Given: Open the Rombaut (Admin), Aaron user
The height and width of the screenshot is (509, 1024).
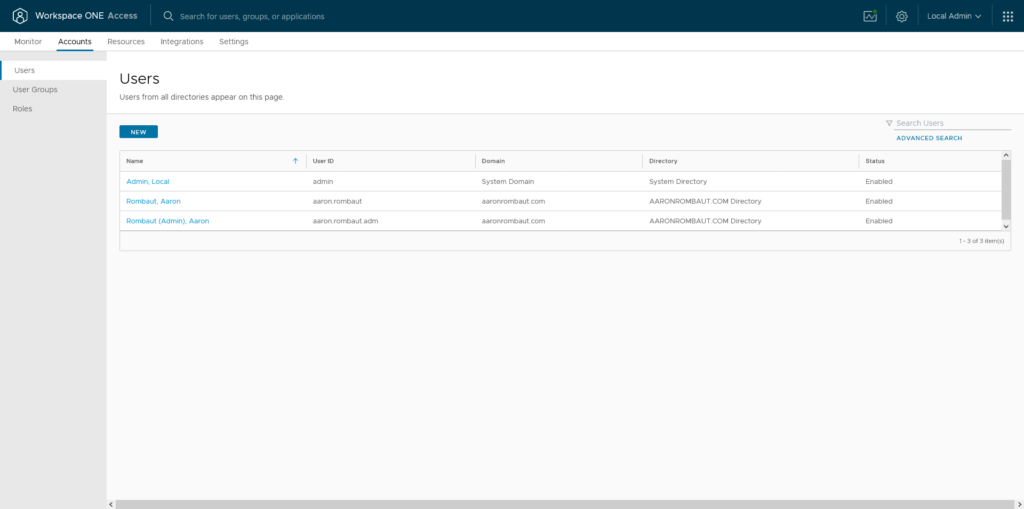Looking at the screenshot, I should pos(168,221).
